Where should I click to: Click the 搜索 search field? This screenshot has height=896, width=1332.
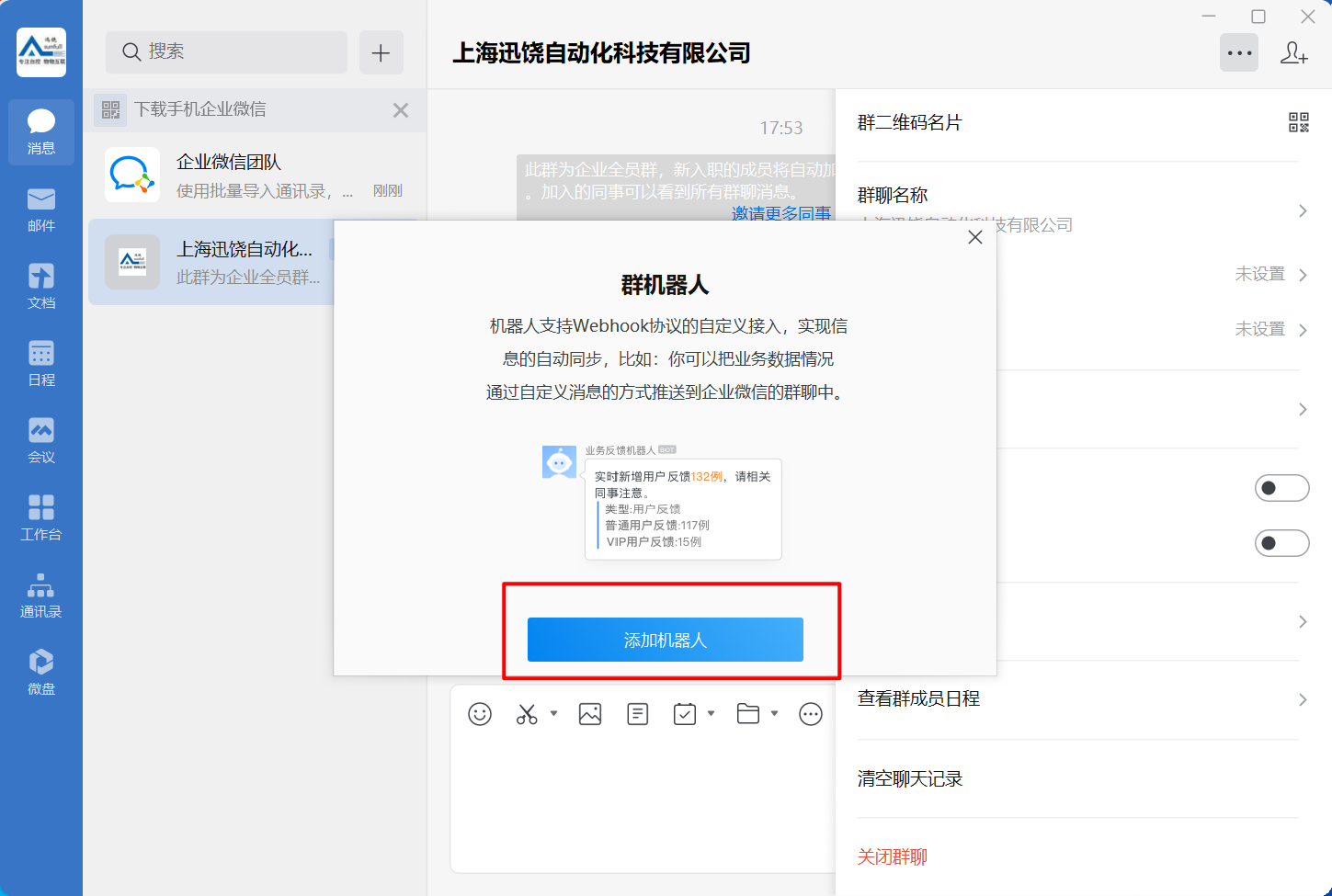[x=226, y=52]
